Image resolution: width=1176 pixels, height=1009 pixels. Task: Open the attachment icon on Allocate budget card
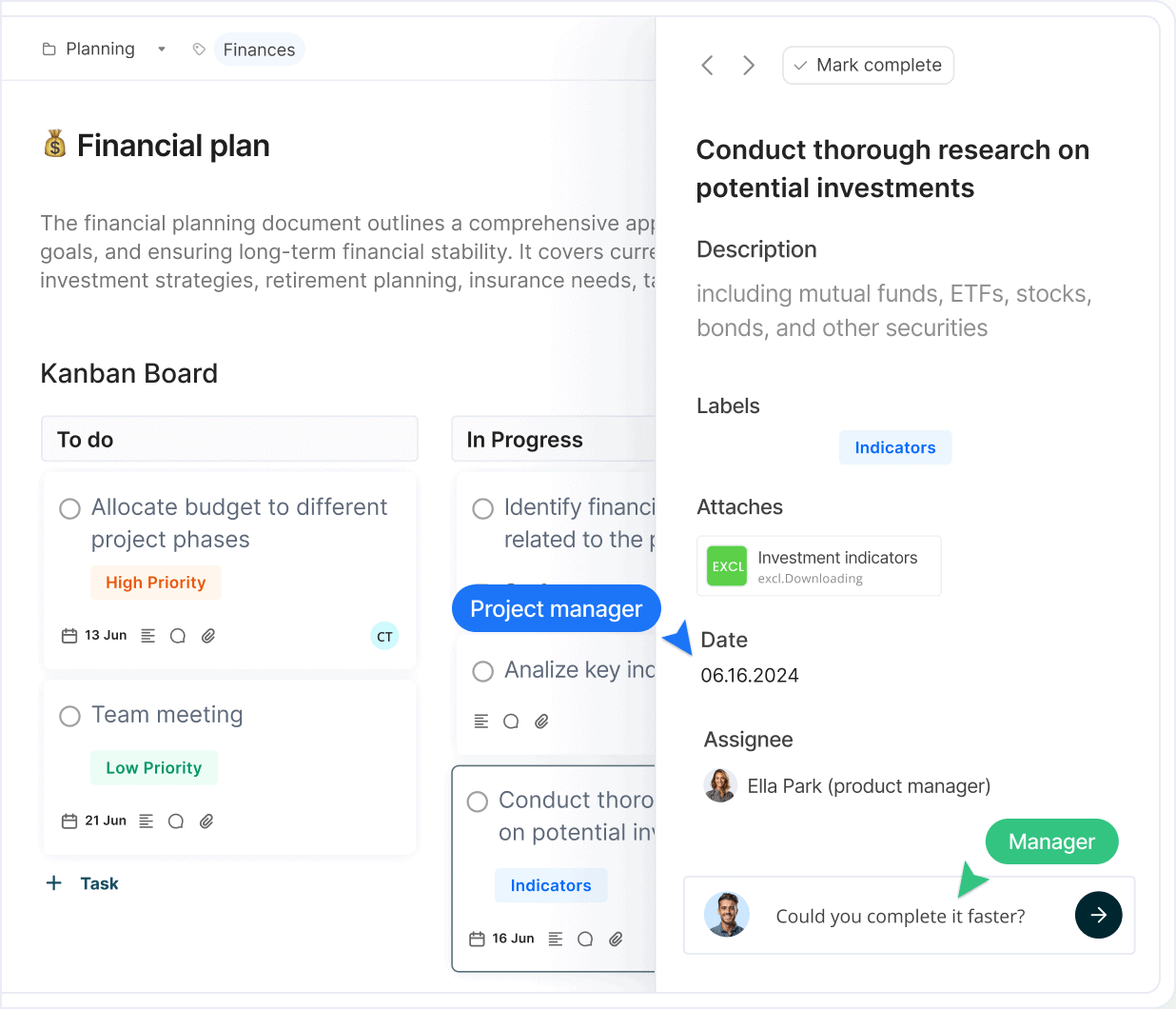pyautogui.click(x=208, y=636)
